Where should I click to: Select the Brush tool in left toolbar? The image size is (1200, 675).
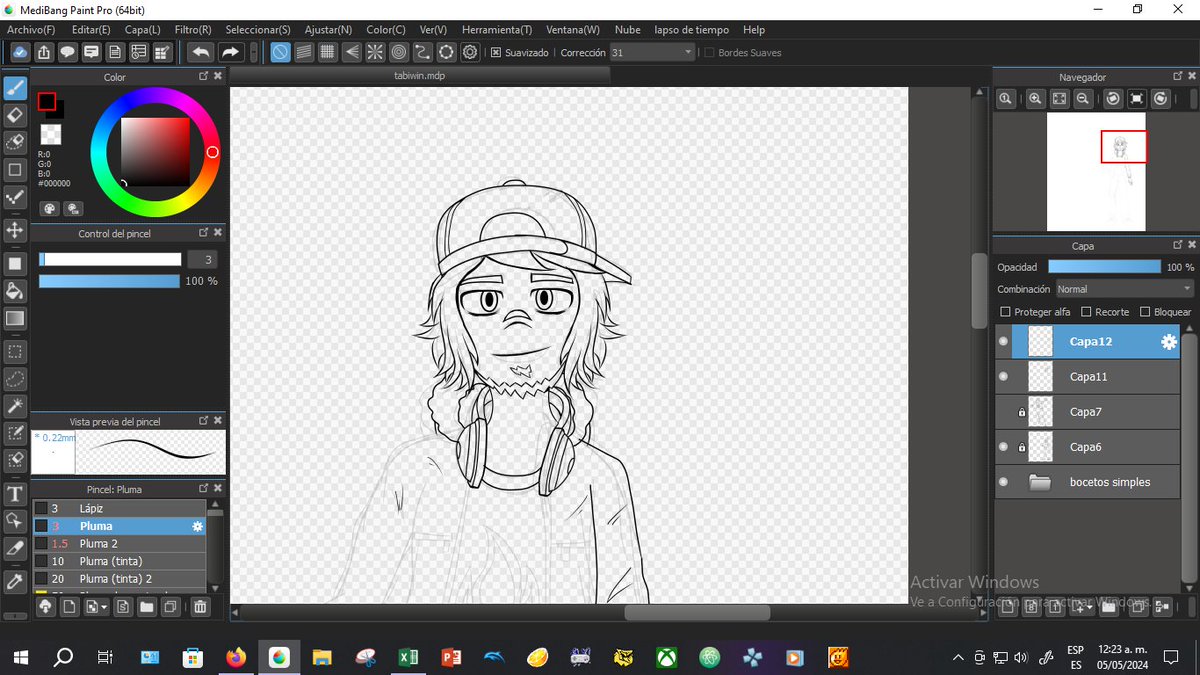[15, 88]
